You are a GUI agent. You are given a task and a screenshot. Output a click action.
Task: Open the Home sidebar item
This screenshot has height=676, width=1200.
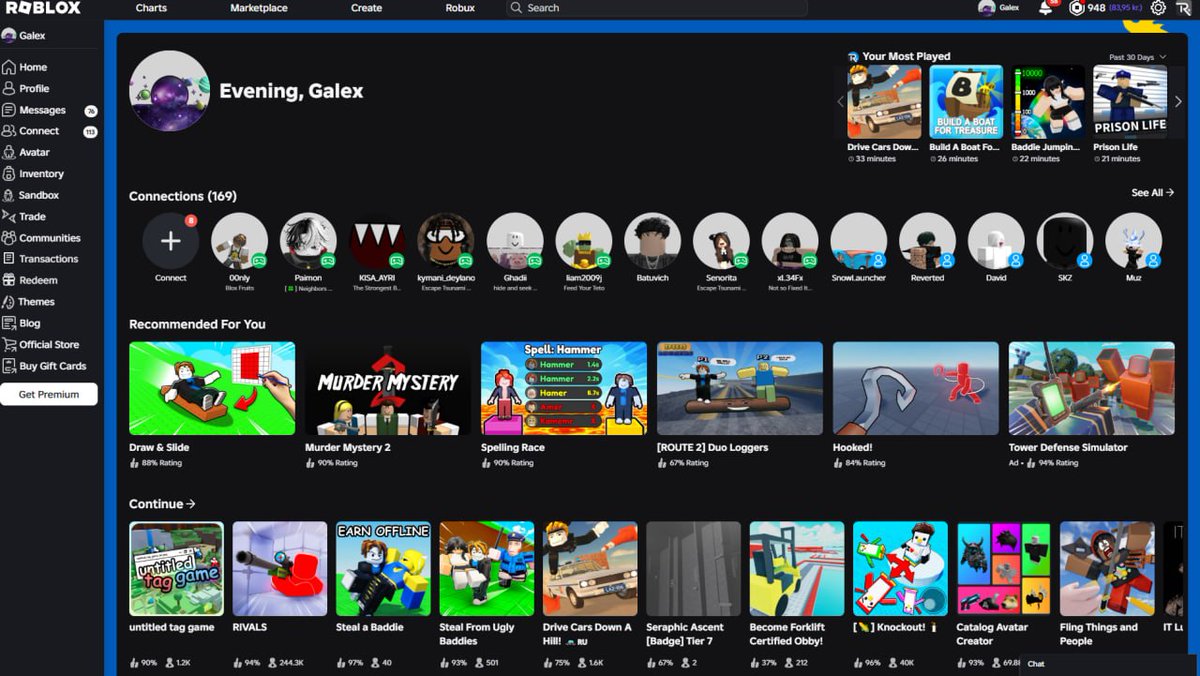[25, 67]
